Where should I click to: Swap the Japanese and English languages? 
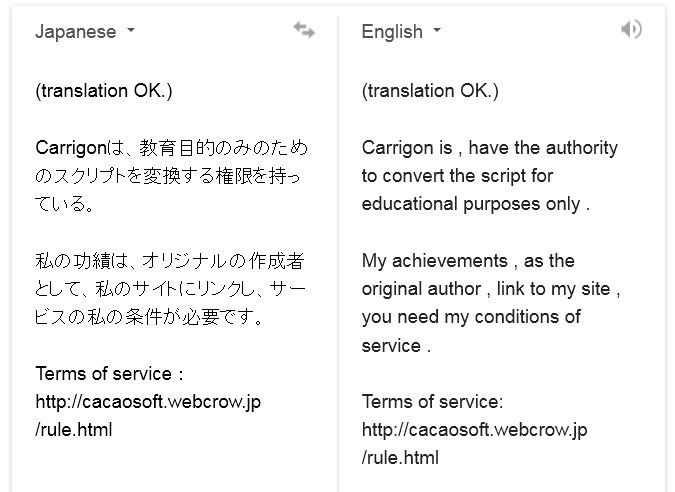(x=304, y=31)
